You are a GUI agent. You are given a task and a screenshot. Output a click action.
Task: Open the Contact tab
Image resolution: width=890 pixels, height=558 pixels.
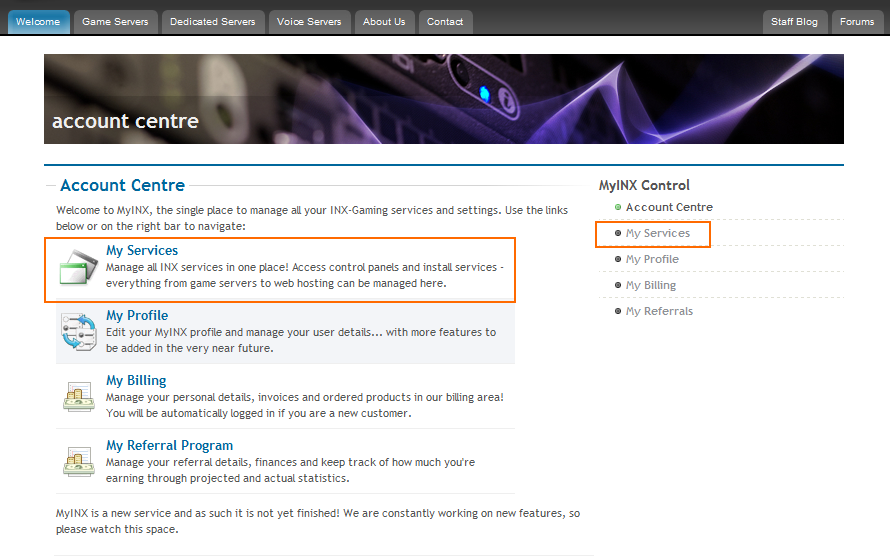445,22
